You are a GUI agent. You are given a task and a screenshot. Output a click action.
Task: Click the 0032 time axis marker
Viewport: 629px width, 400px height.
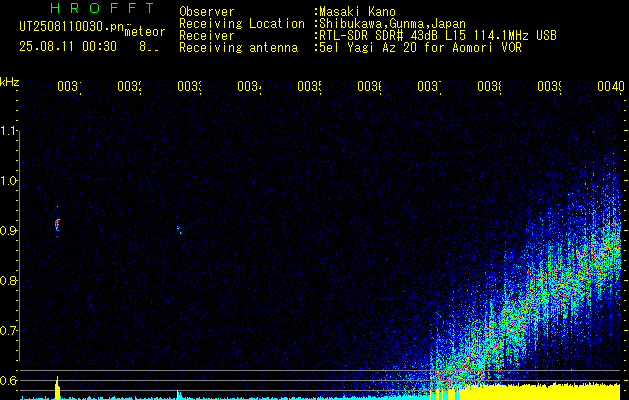click(129, 86)
